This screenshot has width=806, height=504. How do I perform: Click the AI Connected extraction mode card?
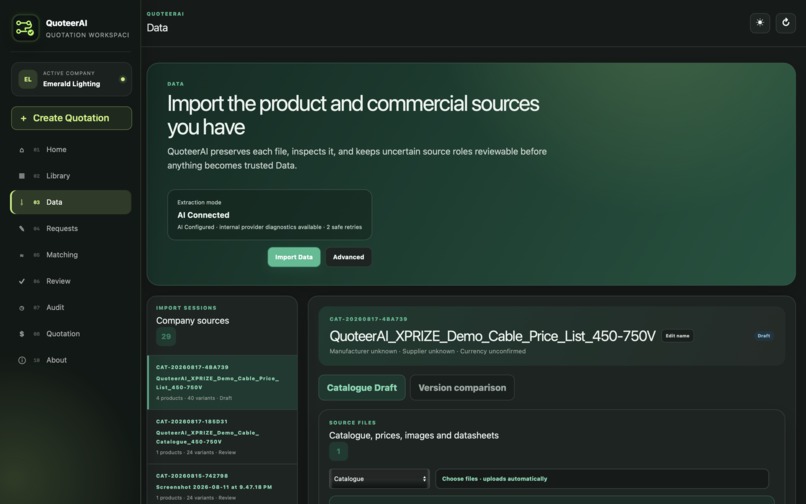click(x=269, y=215)
